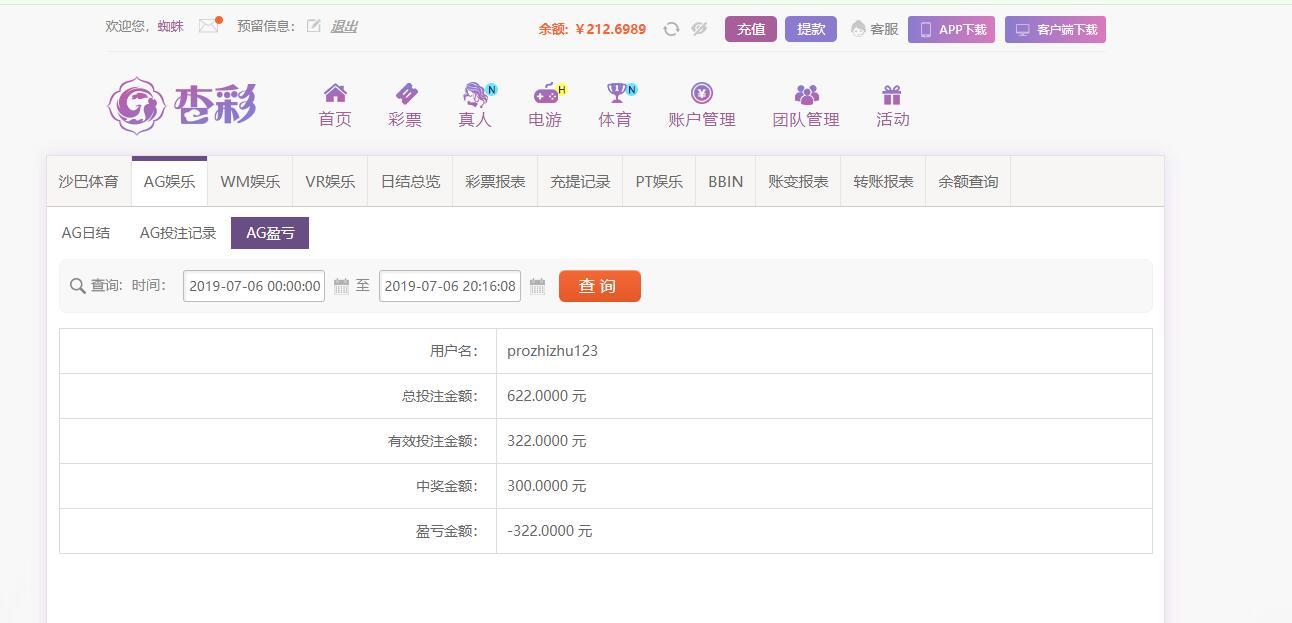Screen dimensions: 1292x623
Task: Switch to 彩票报表 tab
Action: click(495, 181)
